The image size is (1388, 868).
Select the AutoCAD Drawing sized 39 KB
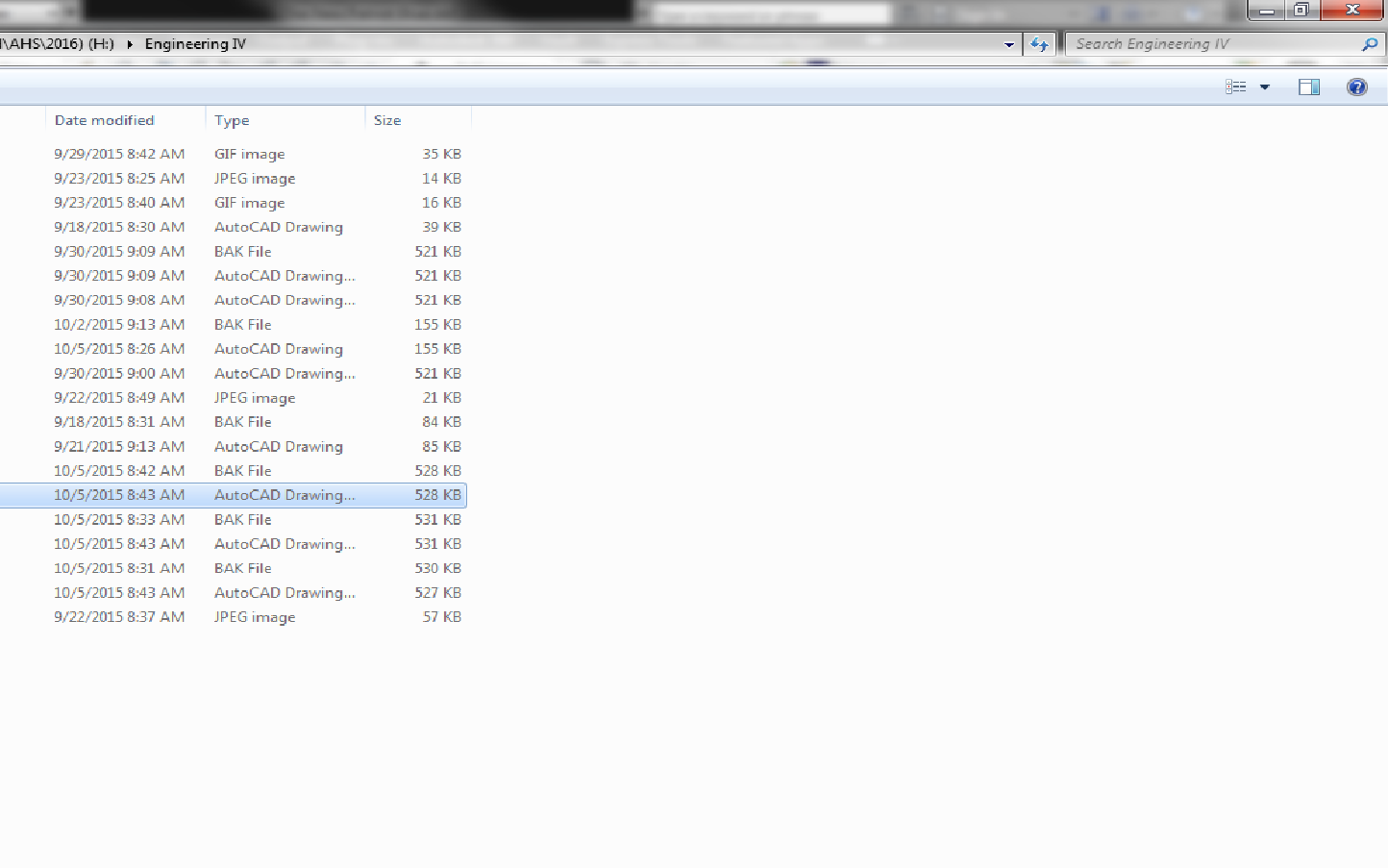click(x=233, y=227)
